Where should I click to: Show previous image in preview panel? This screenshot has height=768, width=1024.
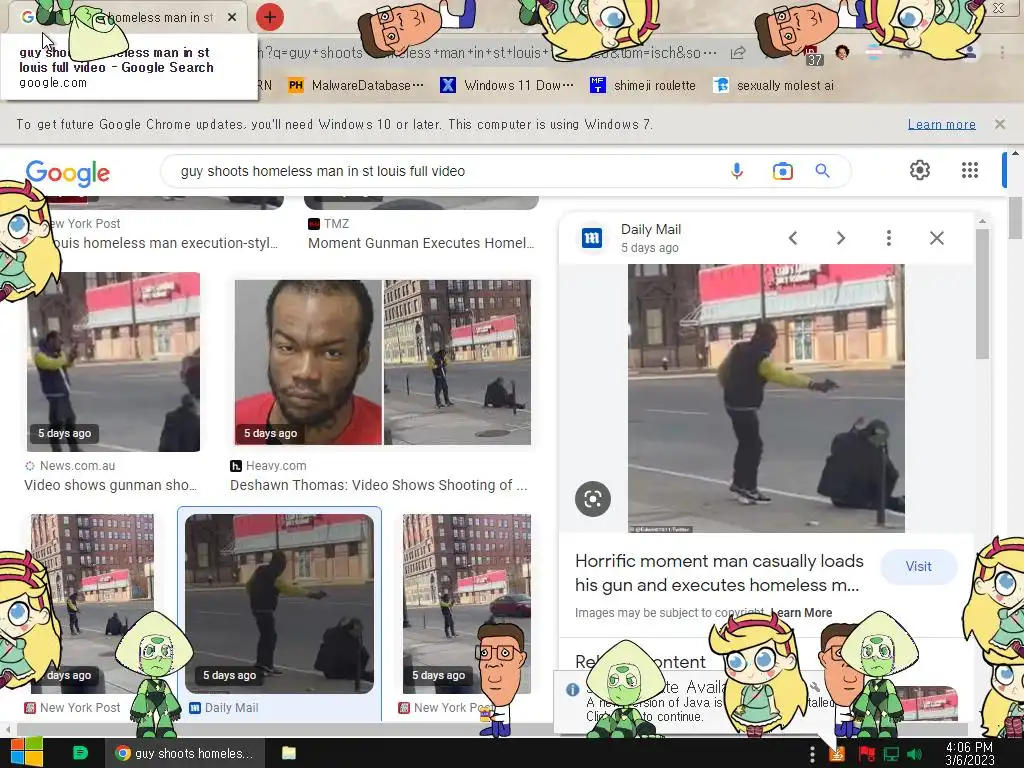(x=793, y=238)
